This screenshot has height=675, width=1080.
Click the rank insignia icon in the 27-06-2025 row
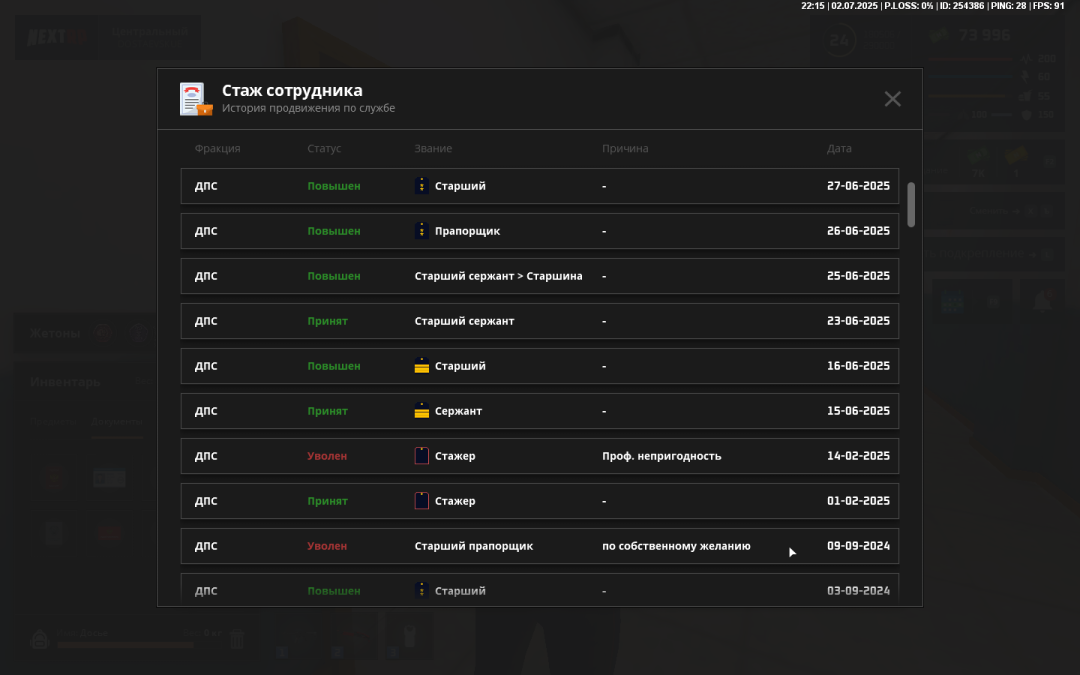pyautogui.click(x=422, y=186)
